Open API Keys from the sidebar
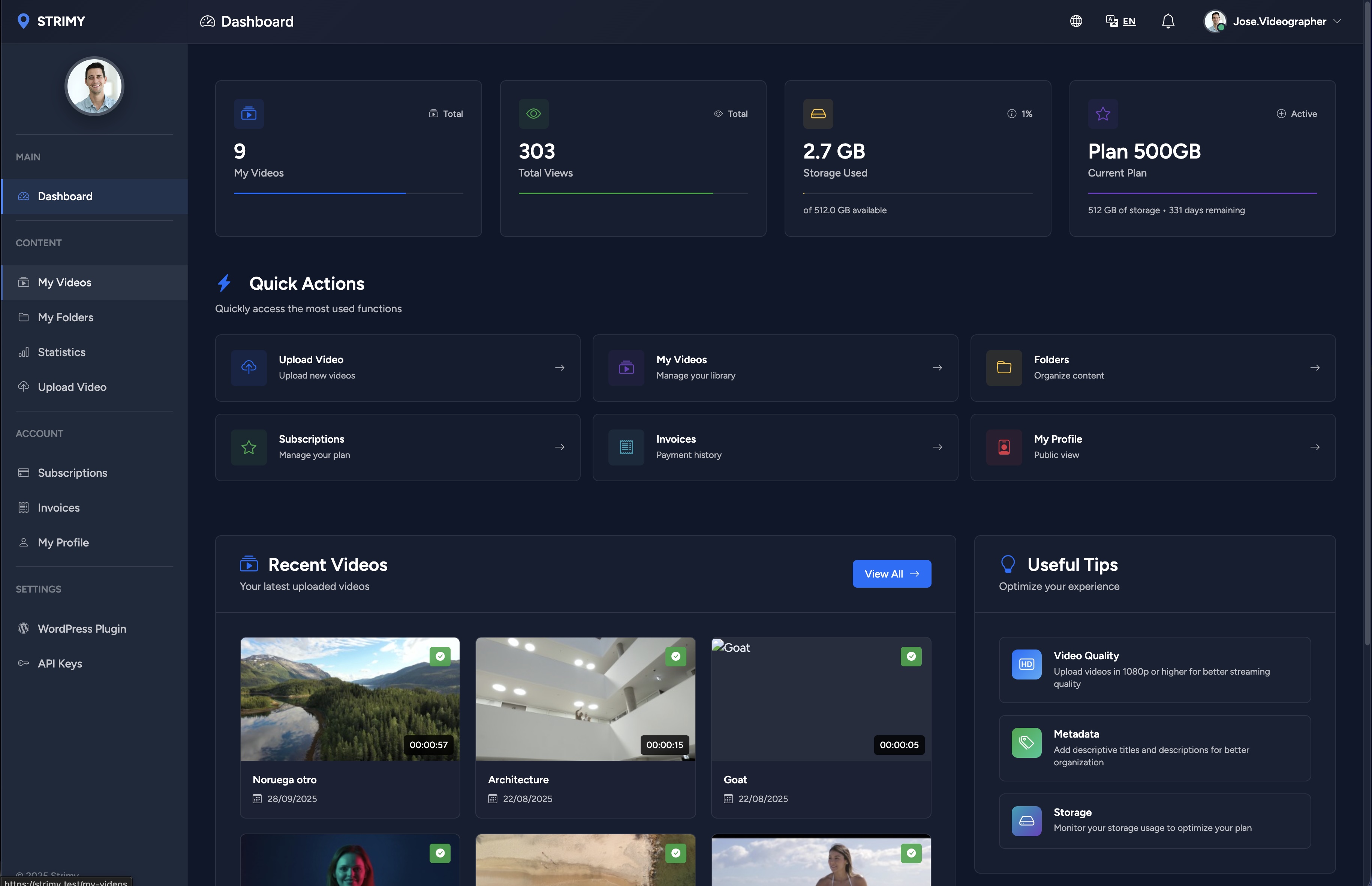This screenshot has height=886, width=1372. click(x=59, y=663)
